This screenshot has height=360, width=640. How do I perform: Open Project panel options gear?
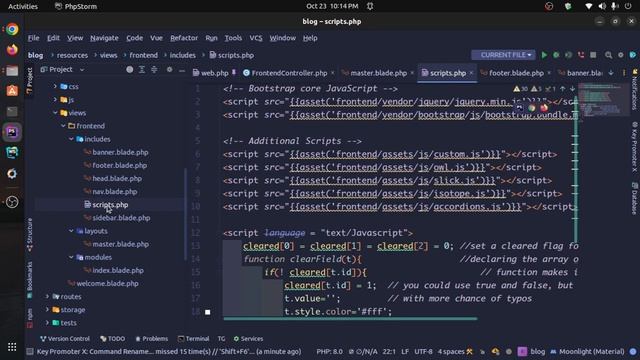(169, 70)
